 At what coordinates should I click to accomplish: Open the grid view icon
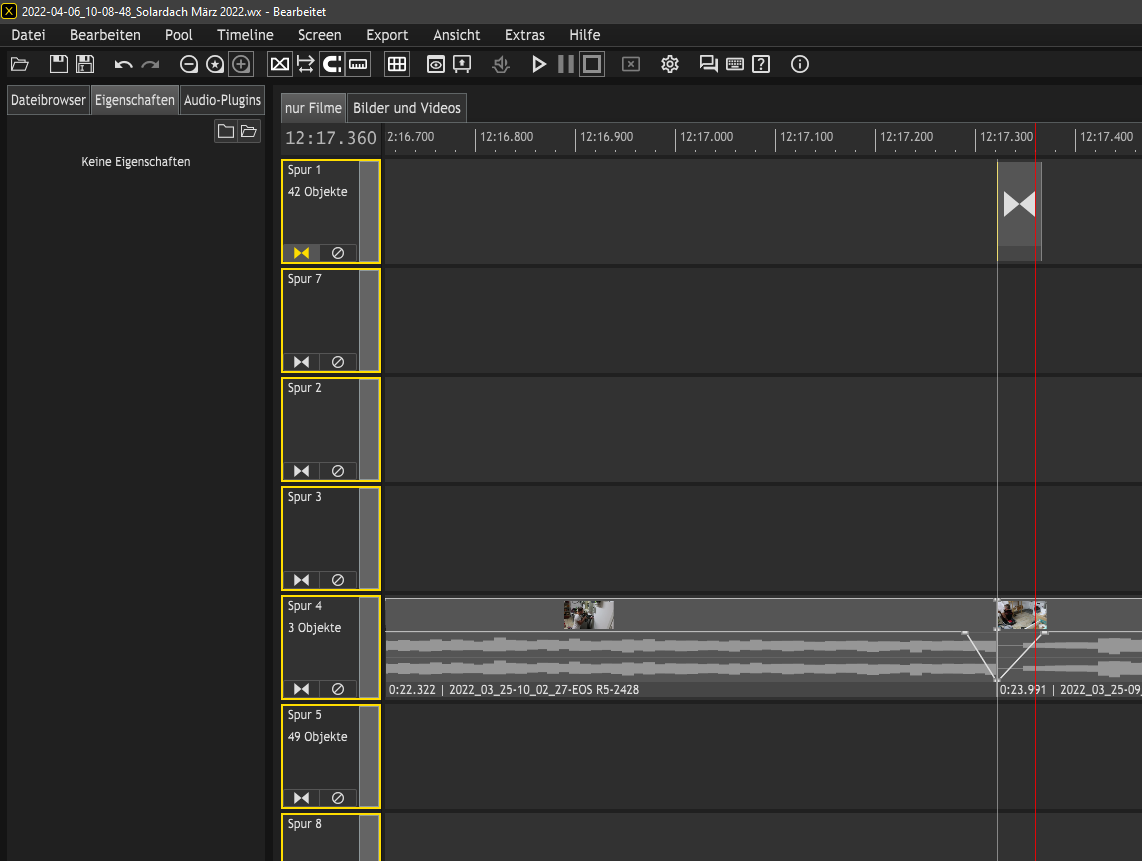click(x=397, y=64)
